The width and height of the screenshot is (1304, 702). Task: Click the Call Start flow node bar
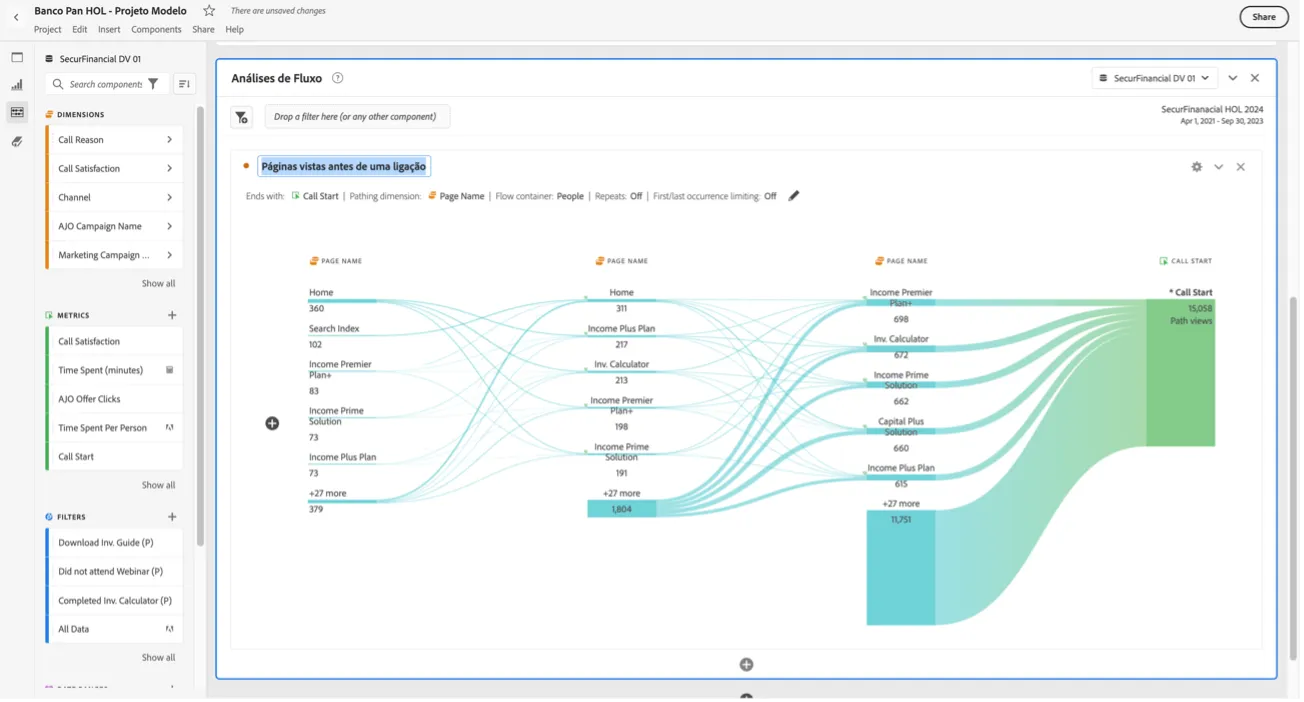pyautogui.click(x=1180, y=372)
